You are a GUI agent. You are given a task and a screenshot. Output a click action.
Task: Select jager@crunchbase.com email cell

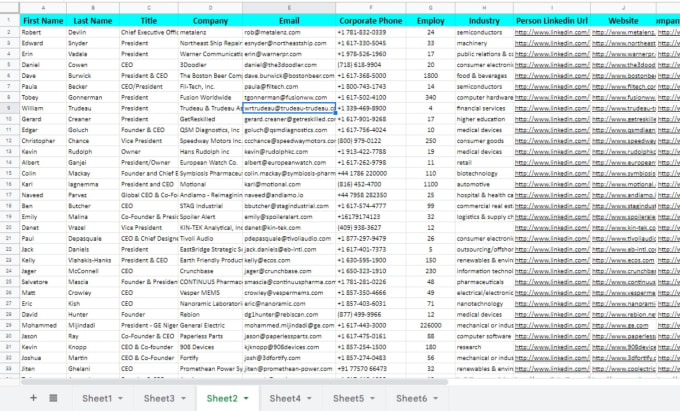(289, 271)
